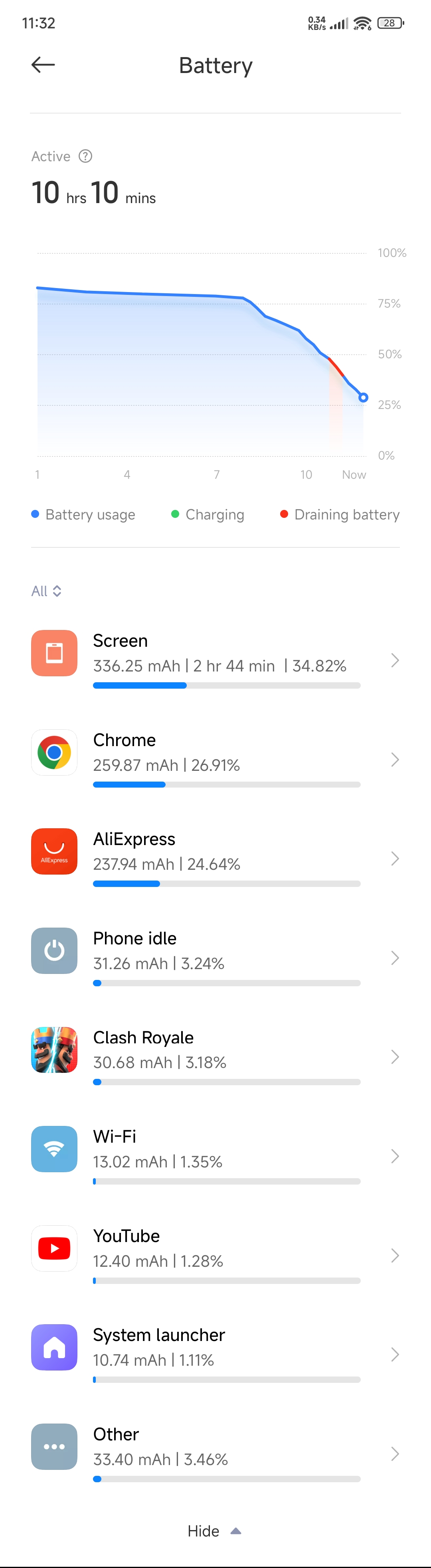Open the Chrome app icon entry

(54, 752)
